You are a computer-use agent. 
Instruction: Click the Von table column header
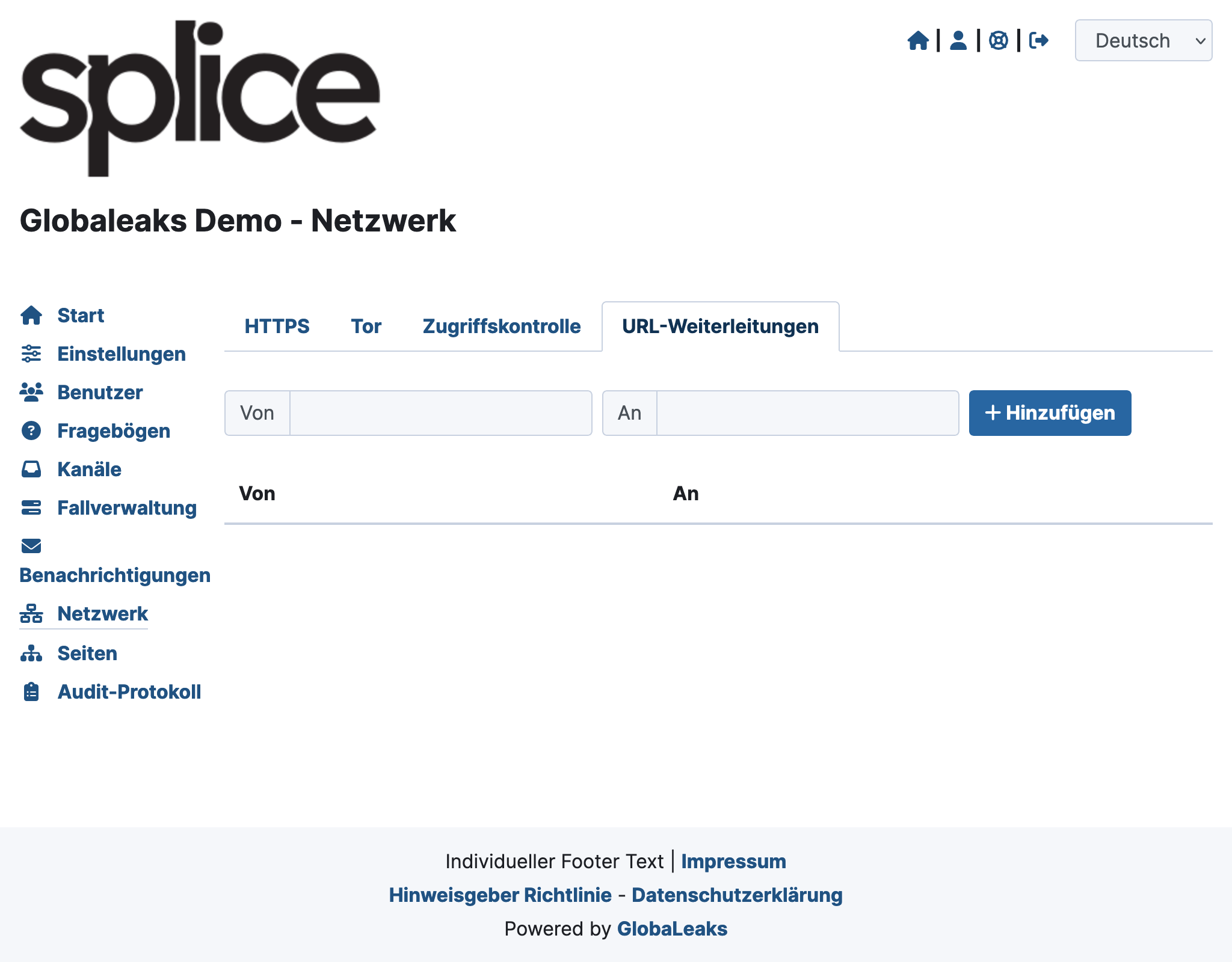click(x=257, y=493)
